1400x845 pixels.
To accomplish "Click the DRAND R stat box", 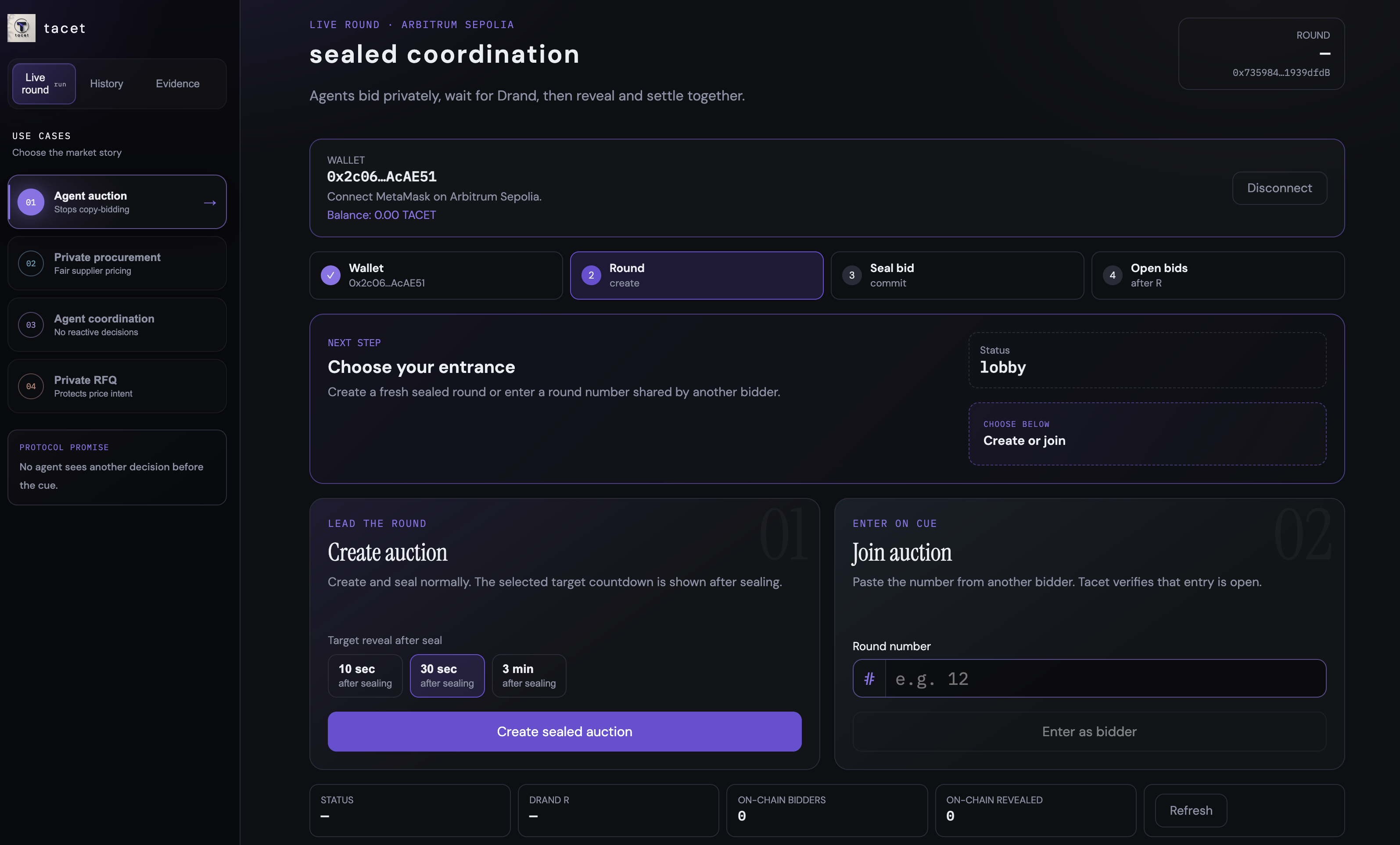I will (618, 810).
